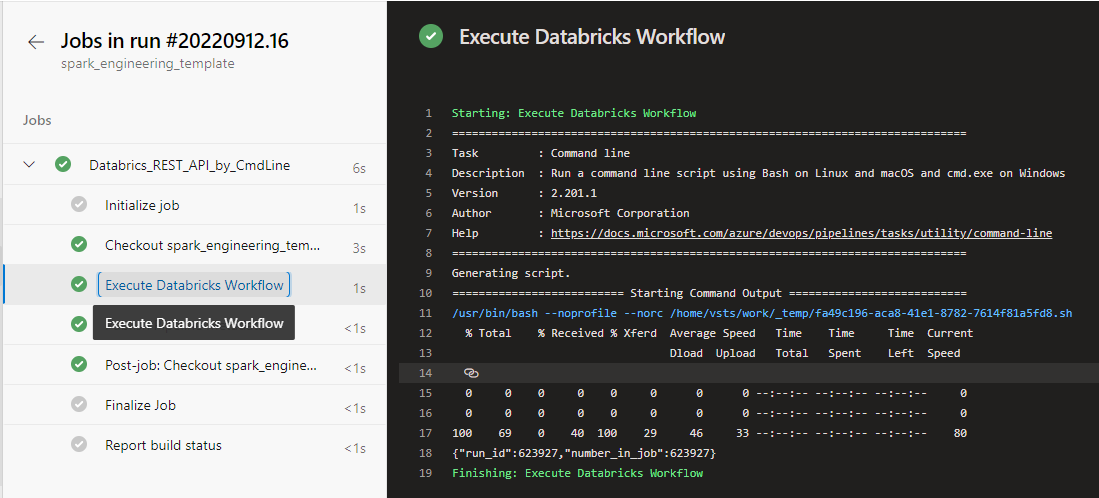Click the gray status icon beside Initialize job
The image size is (1099, 498).
pos(78,205)
